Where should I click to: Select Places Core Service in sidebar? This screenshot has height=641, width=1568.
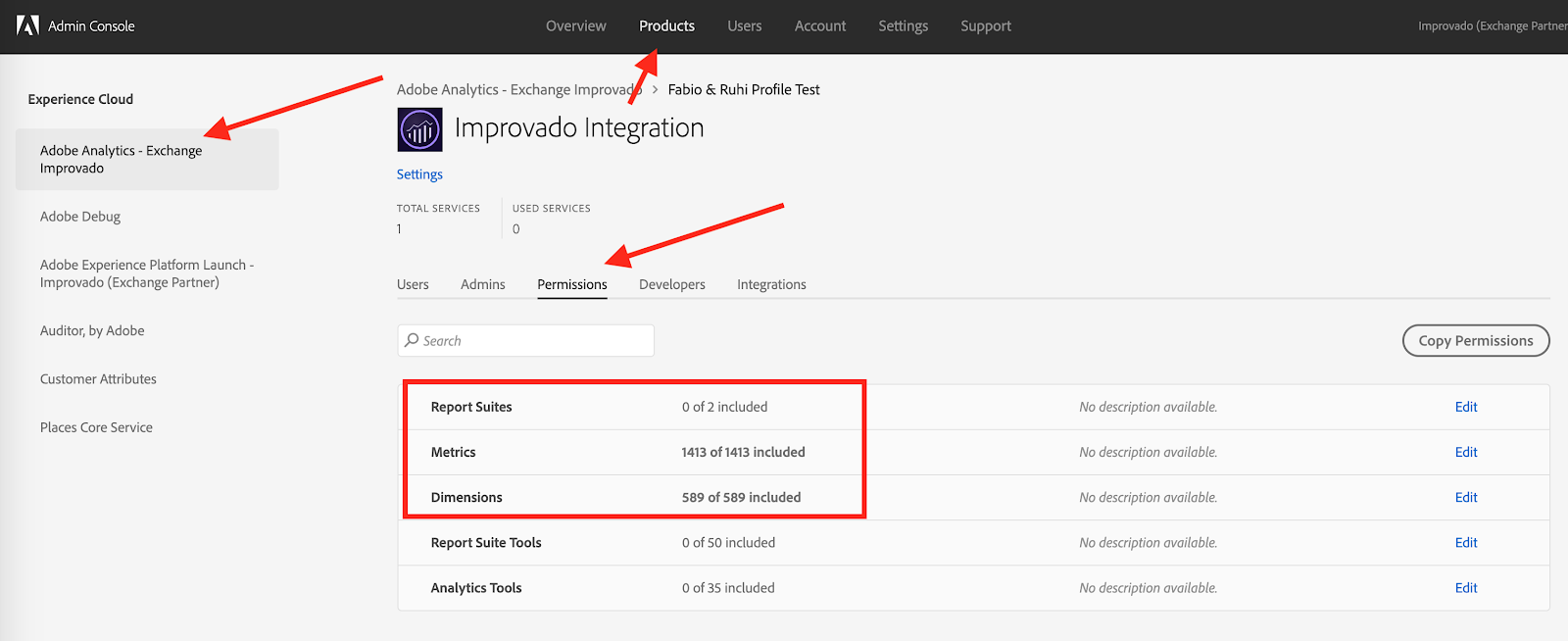point(96,427)
